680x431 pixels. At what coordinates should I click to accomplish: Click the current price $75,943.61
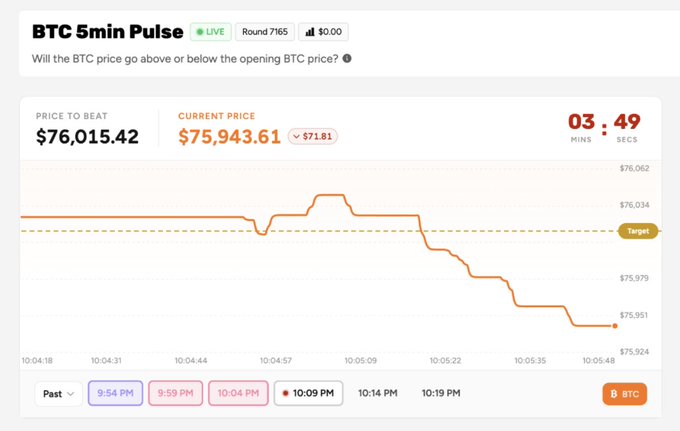[229, 137]
